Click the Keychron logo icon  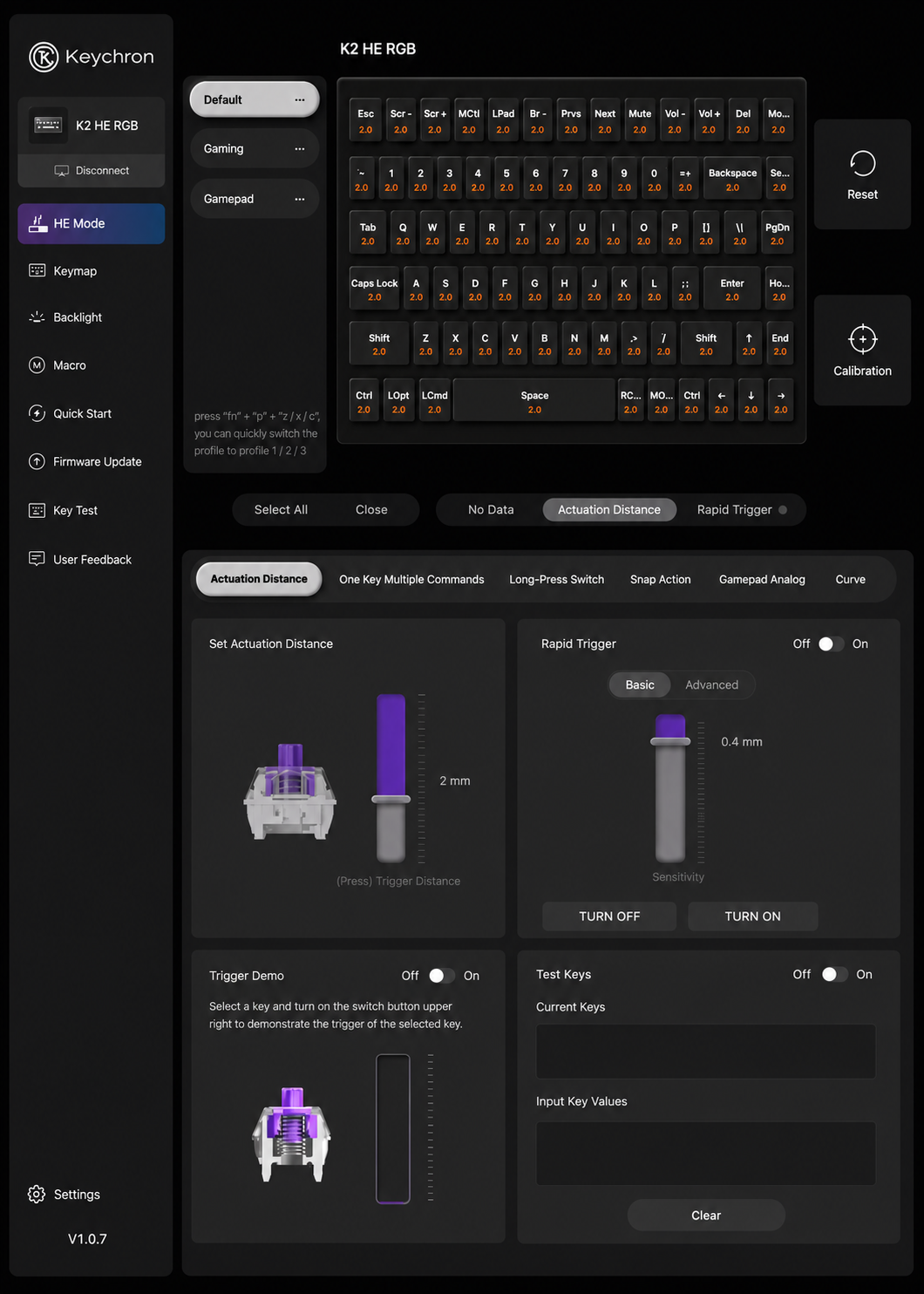click(44, 57)
